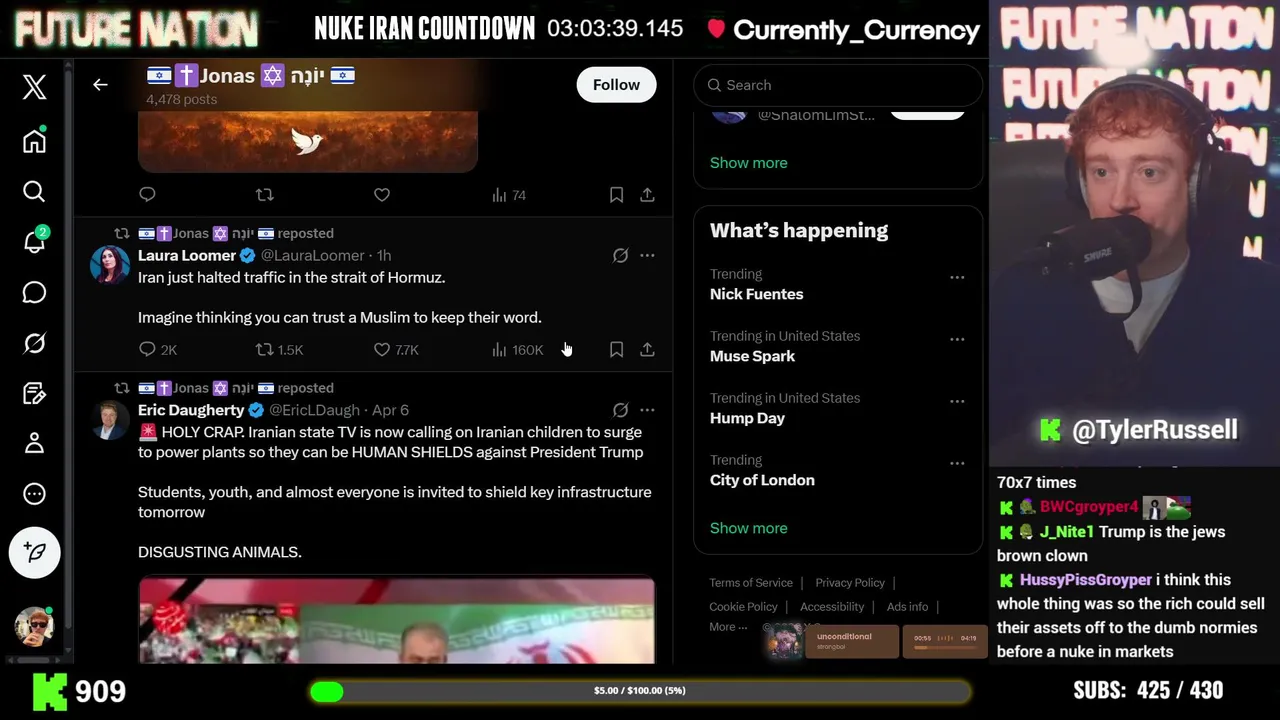Open Accessibility footer link

[832, 607]
